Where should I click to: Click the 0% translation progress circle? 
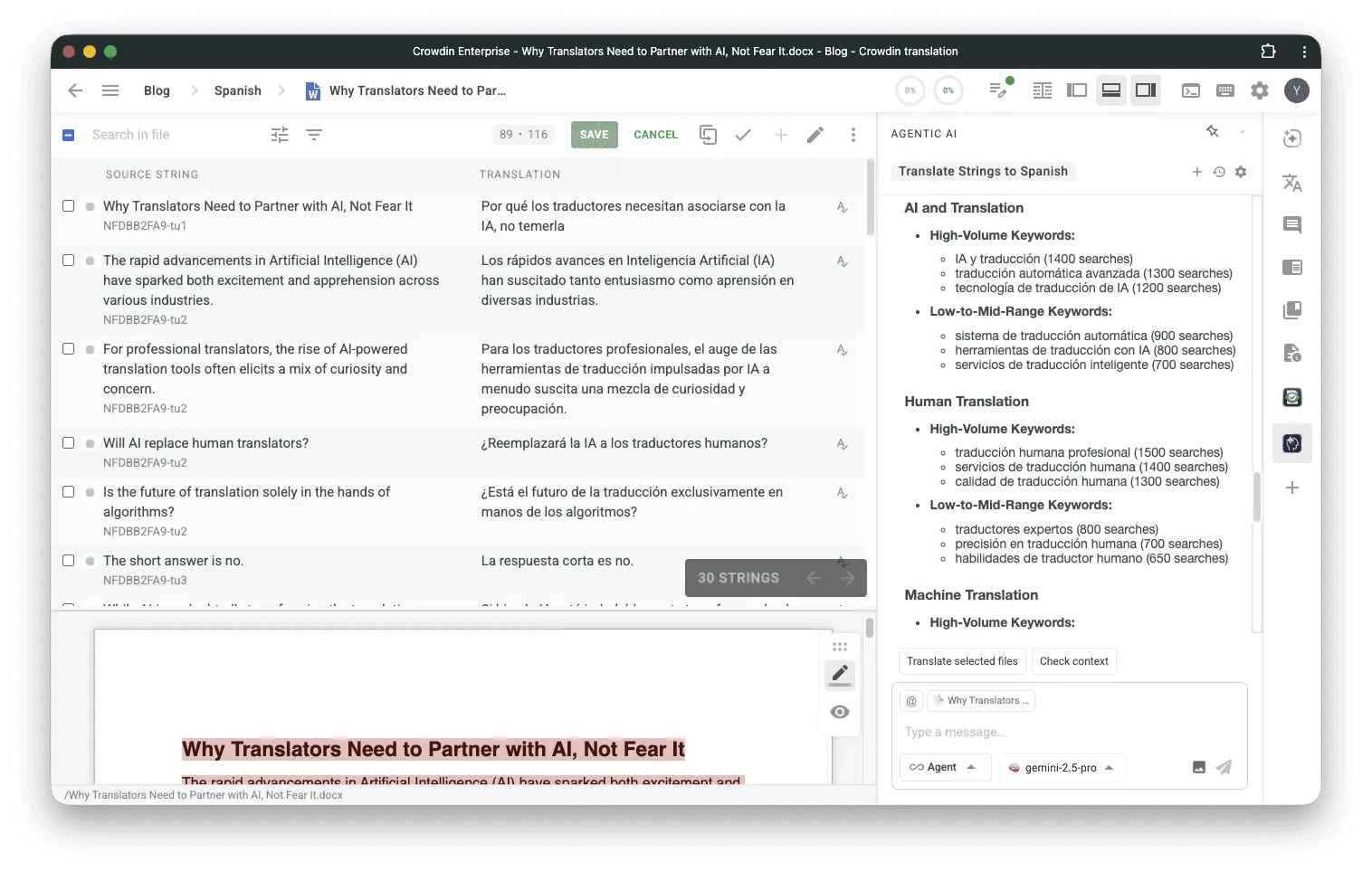(x=909, y=90)
